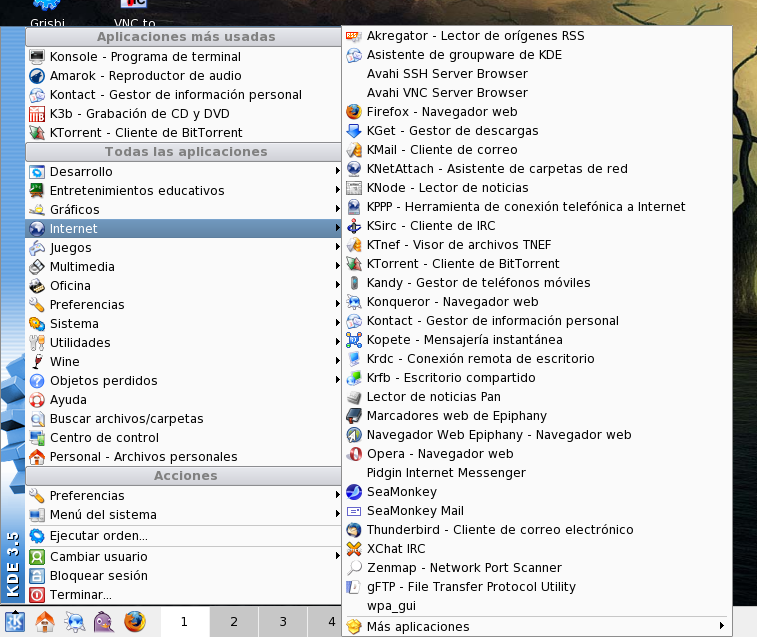Expand the Multimedia submenu arrow
This screenshot has width=757, height=637.
[x=337, y=266]
